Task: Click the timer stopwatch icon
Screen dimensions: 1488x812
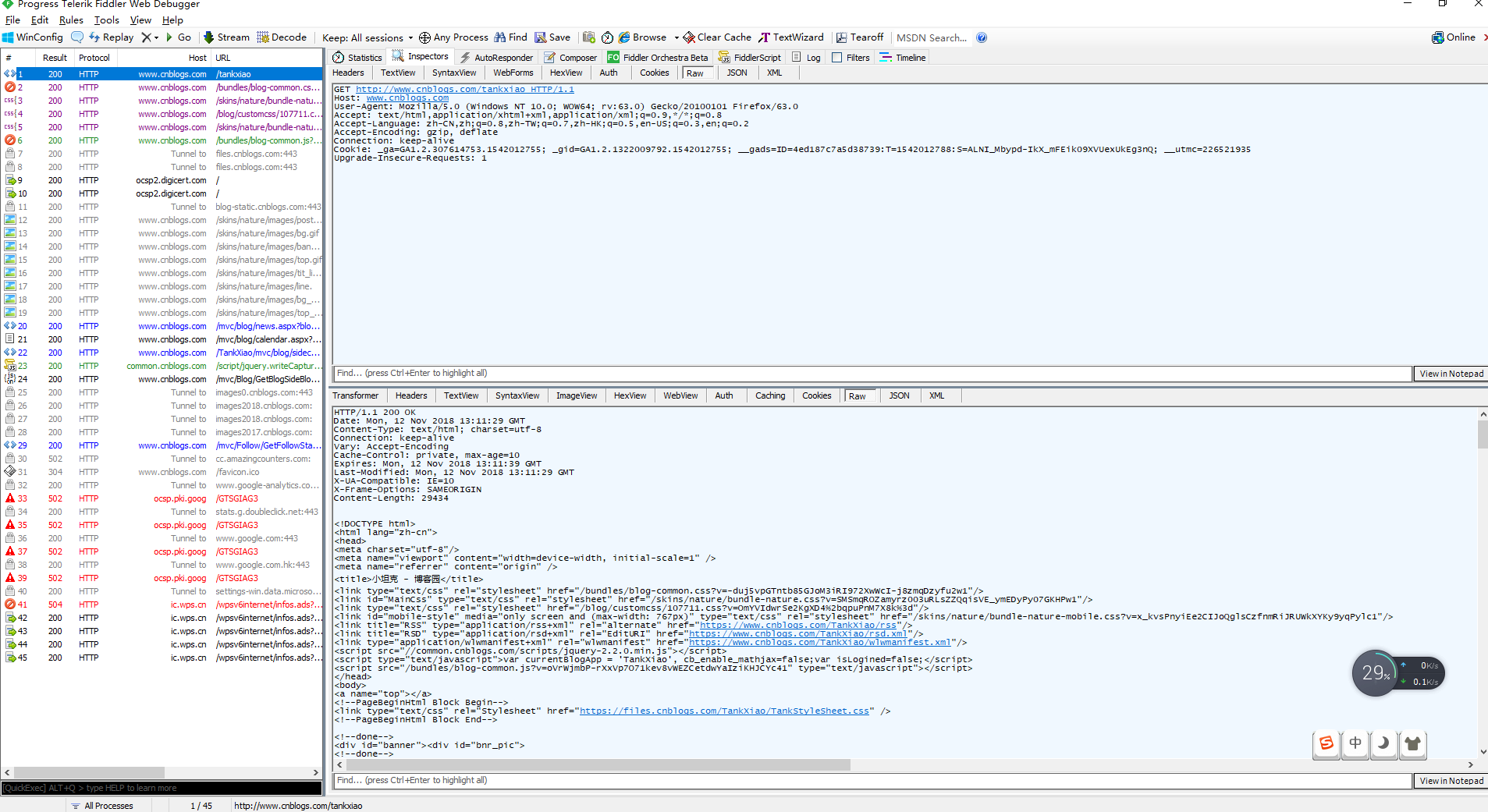Action: tap(607, 37)
